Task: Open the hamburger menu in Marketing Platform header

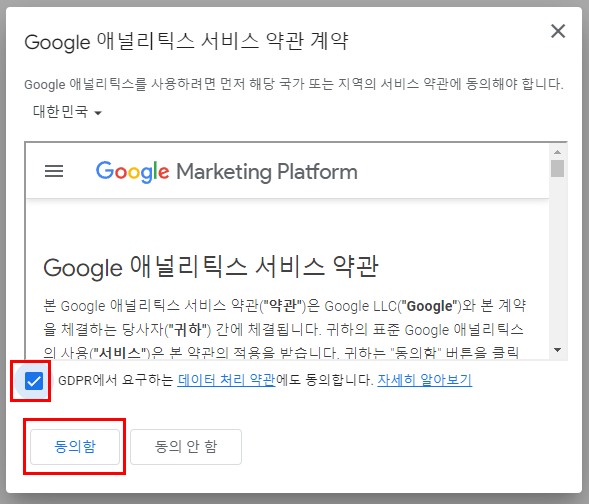Action: (54, 171)
